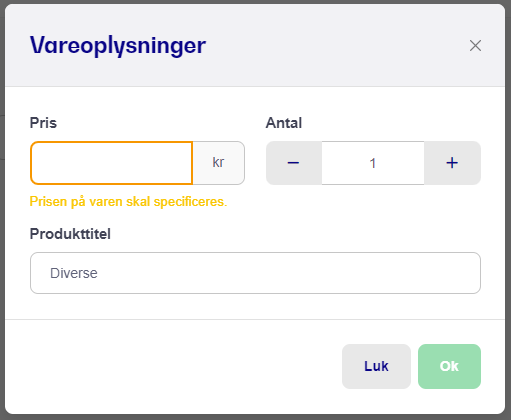
Task: Click the blank footer area left of Luk
Action: pyautogui.click(x=173, y=366)
